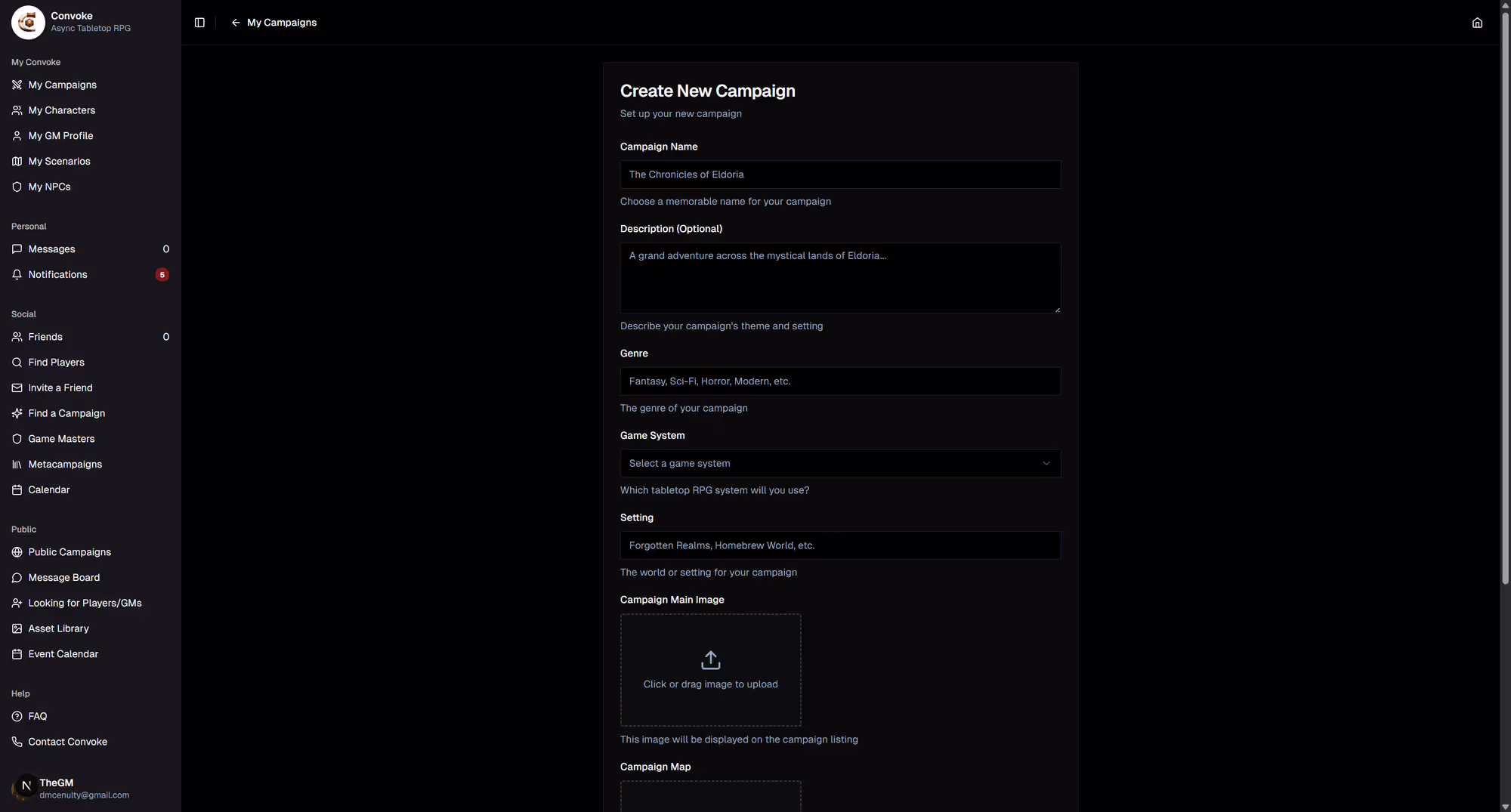
Task: Click the page vertical scrollbar
Action: (x=1505, y=298)
